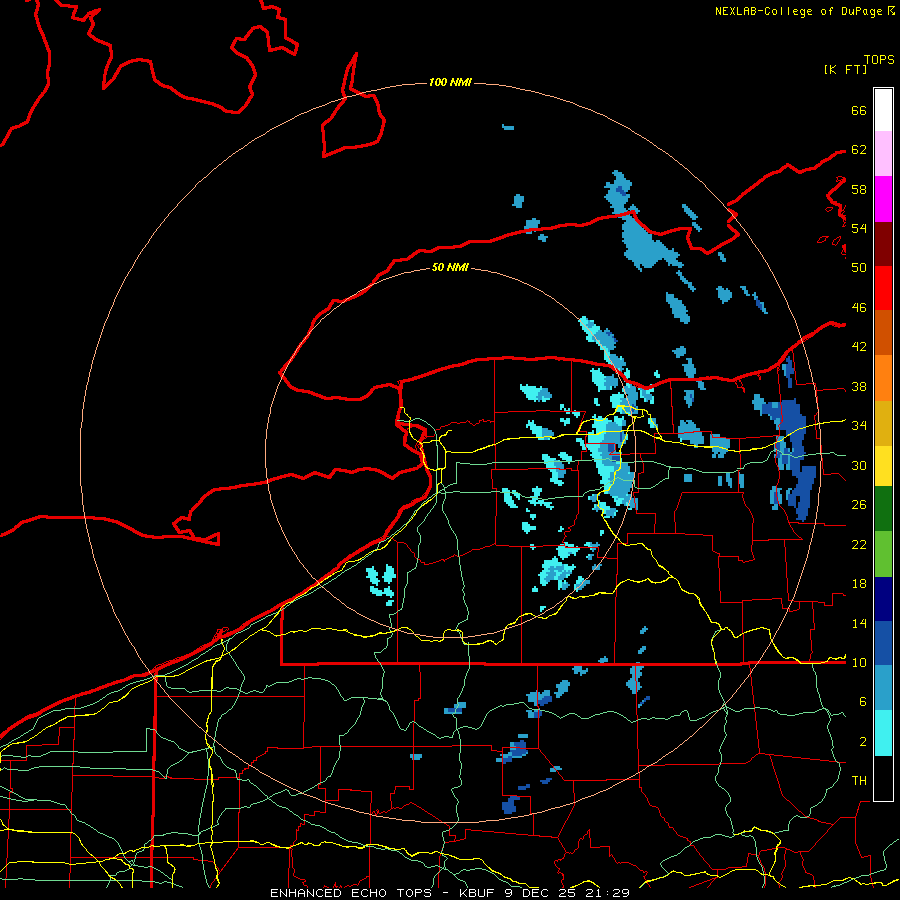Click the bright yellow legend swatch

(x=883, y=466)
